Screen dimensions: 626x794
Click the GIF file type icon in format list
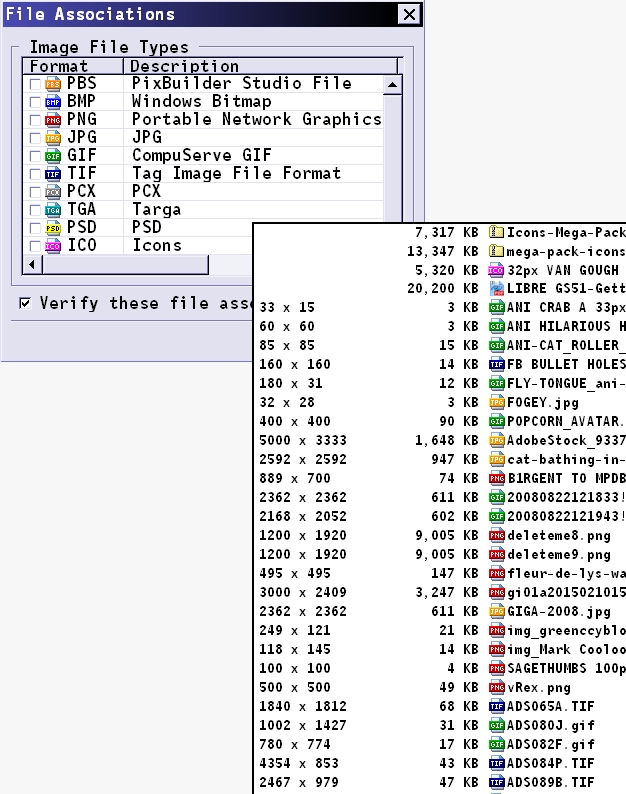pyautogui.click(x=53, y=156)
